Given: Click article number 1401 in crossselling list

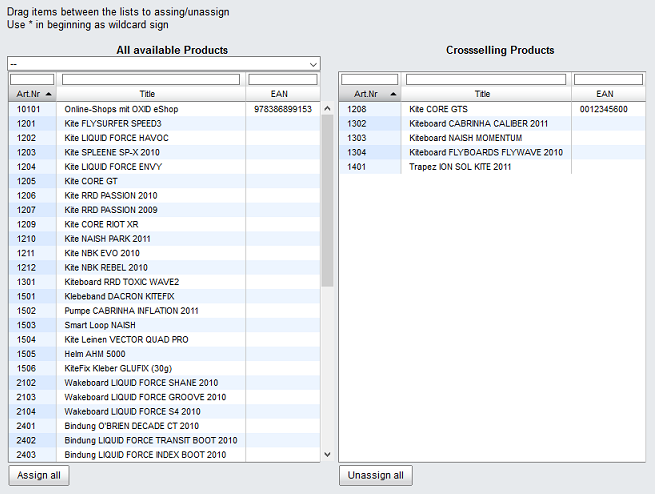Looking at the screenshot, I should click(x=357, y=167).
